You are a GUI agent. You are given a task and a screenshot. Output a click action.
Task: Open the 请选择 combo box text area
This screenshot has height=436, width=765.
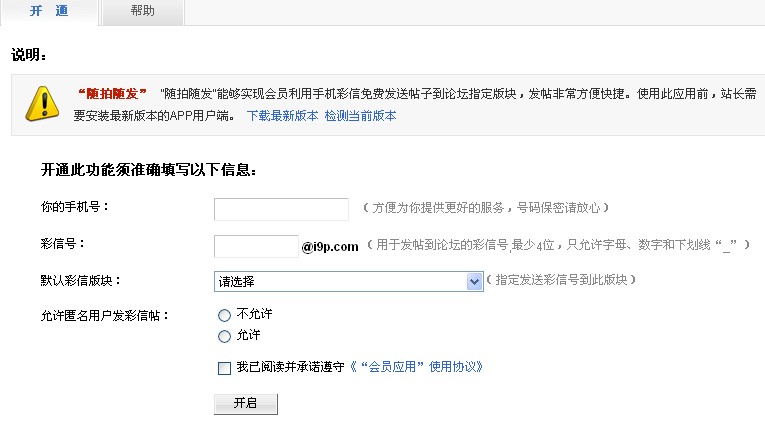(340, 281)
